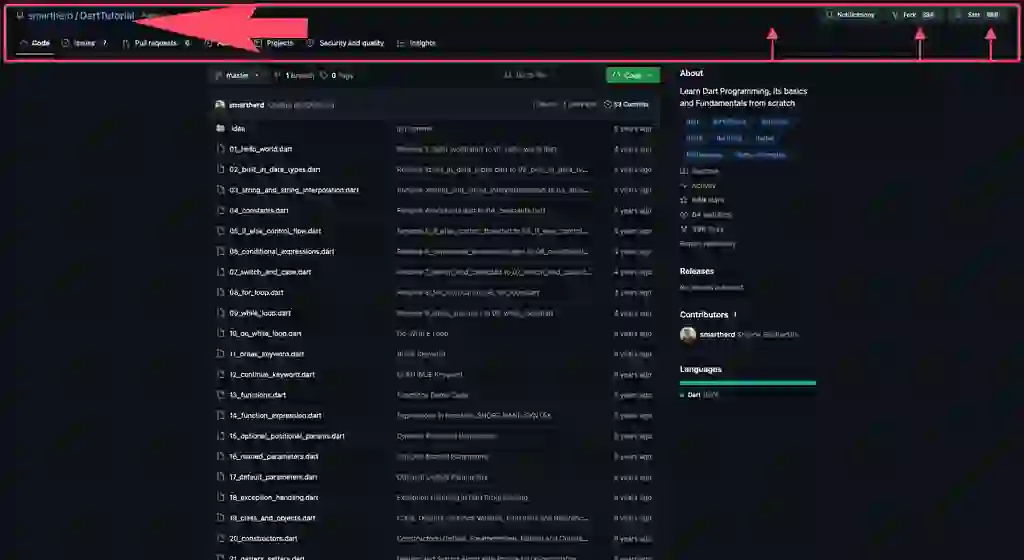
Task: Click the smartherd avatar in the latest commit row
Action: (x=220, y=104)
